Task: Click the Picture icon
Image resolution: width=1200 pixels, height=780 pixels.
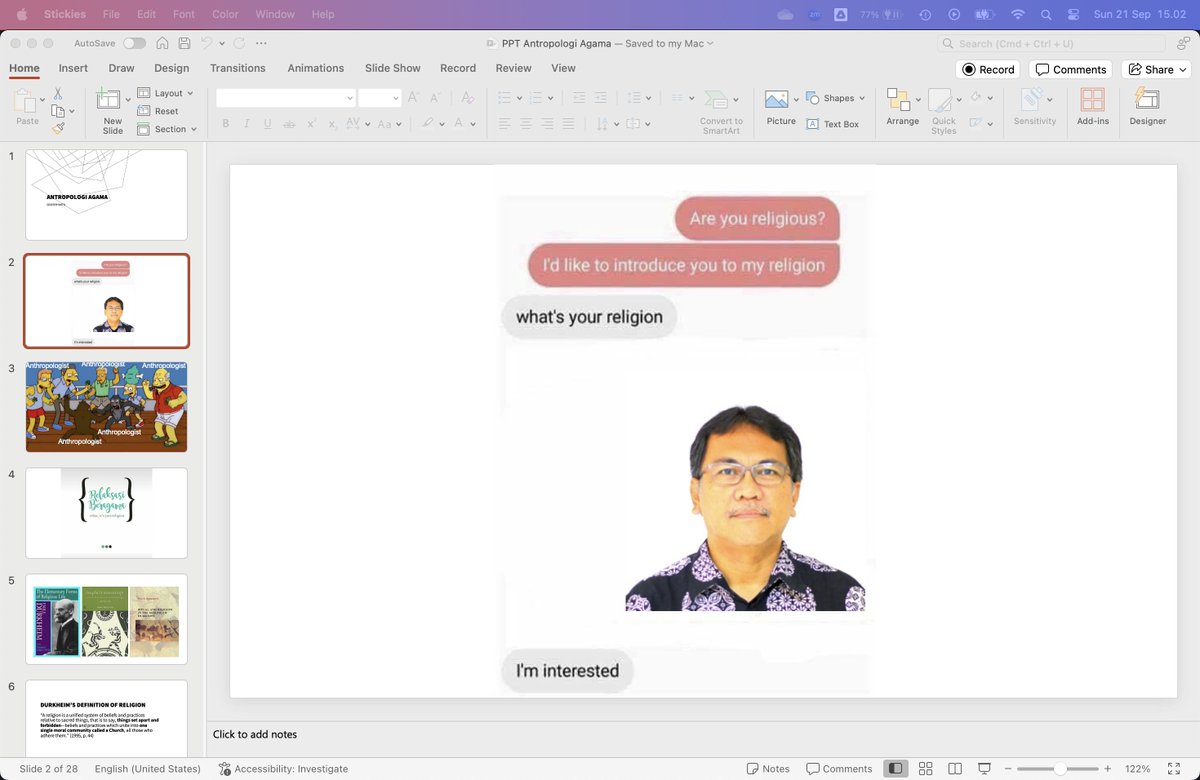Action: coord(776,99)
